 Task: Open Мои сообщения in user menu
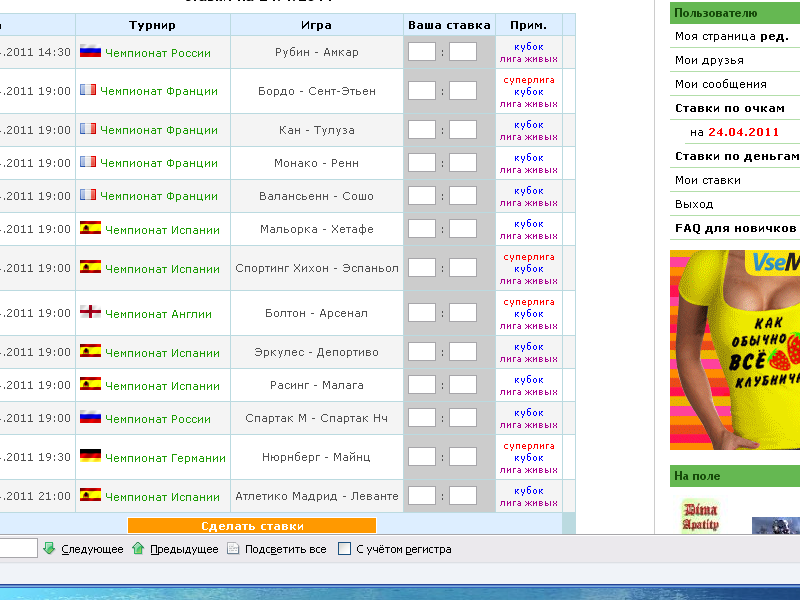click(x=720, y=84)
